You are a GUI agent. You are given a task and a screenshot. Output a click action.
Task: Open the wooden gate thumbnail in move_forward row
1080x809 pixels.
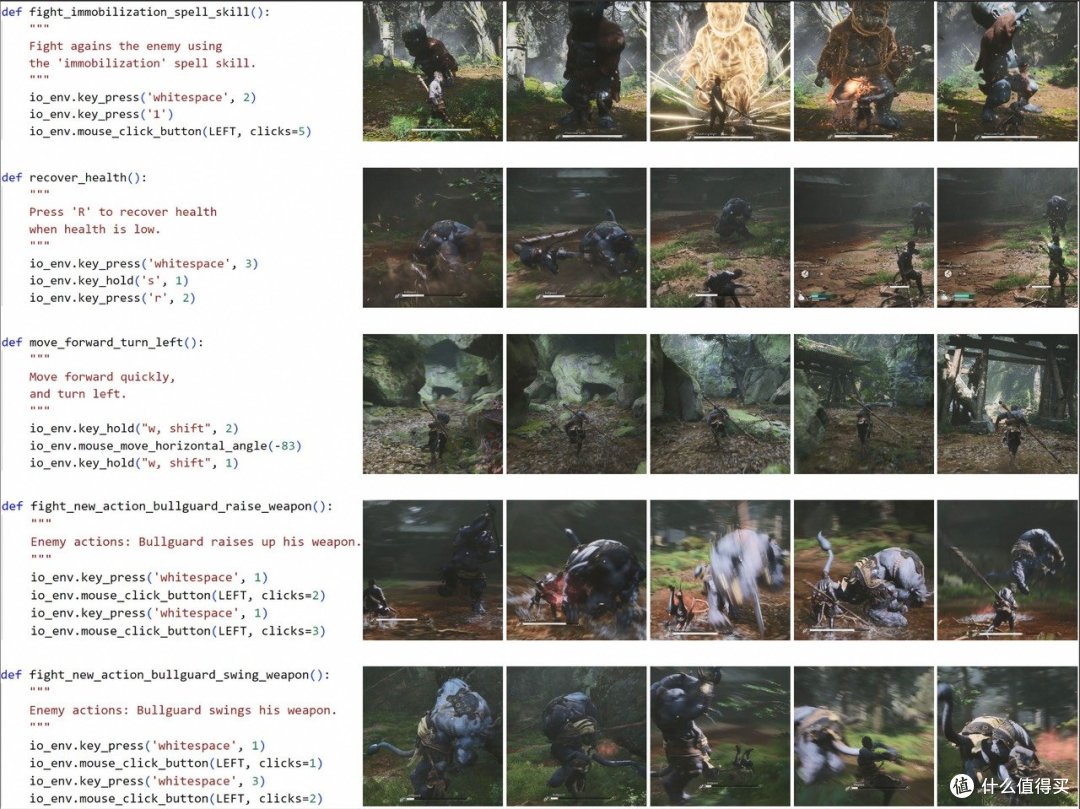click(1008, 404)
